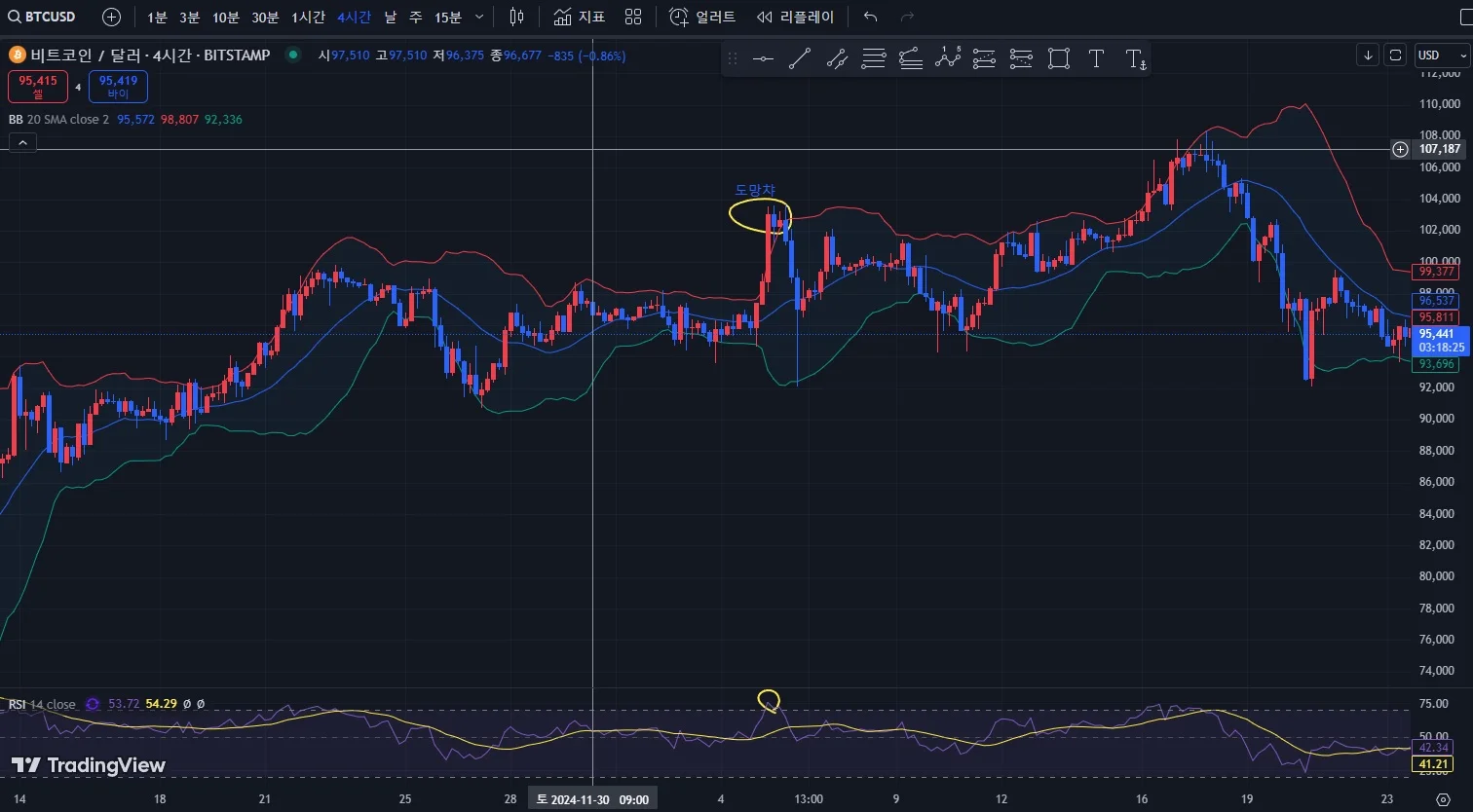
Task: Click the 95,415 셀 sell button
Action: [38, 87]
